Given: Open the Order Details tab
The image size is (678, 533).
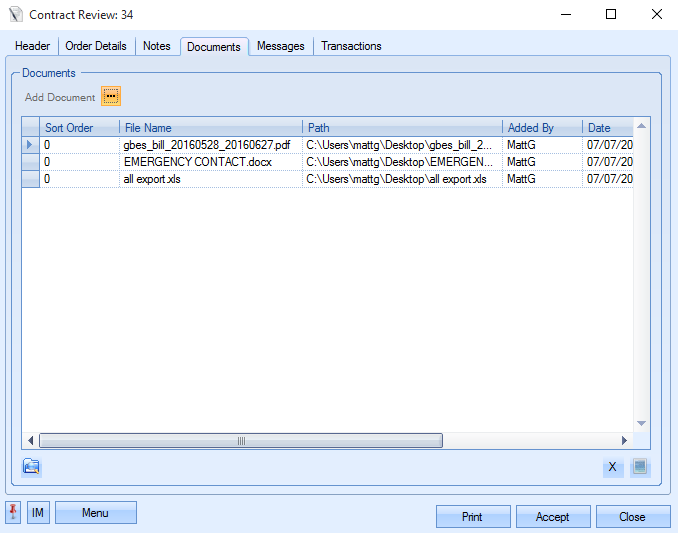Looking at the screenshot, I should [96, 46].
